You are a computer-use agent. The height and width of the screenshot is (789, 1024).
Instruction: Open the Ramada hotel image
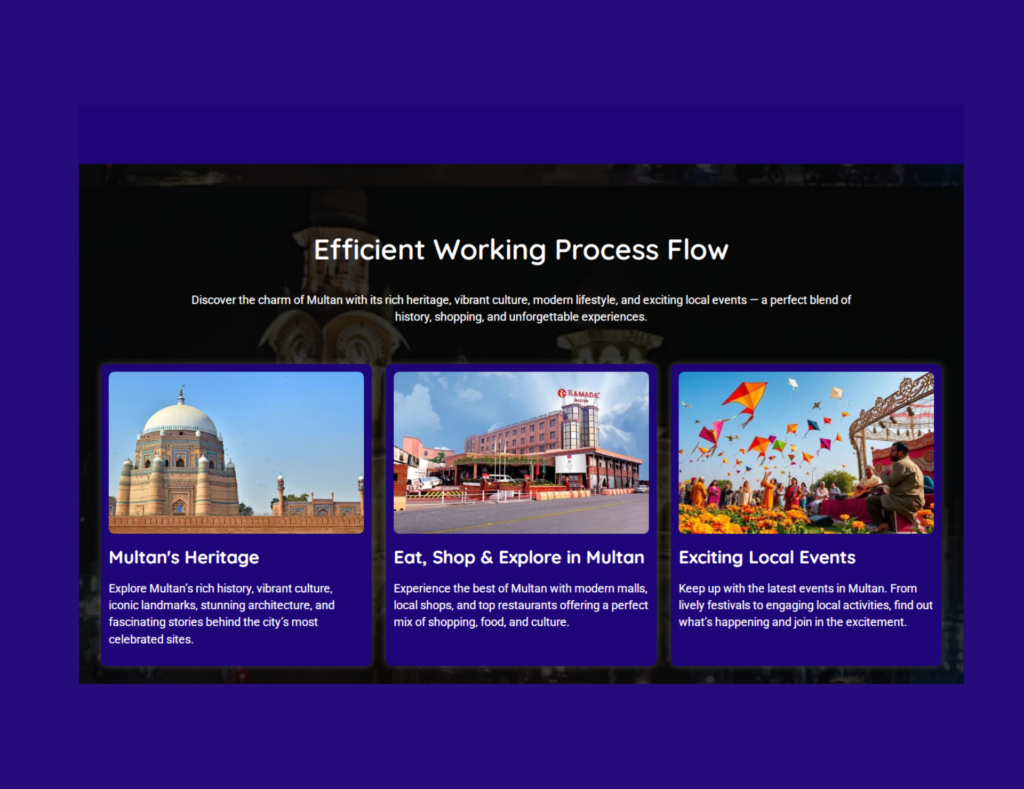(521, 452)
